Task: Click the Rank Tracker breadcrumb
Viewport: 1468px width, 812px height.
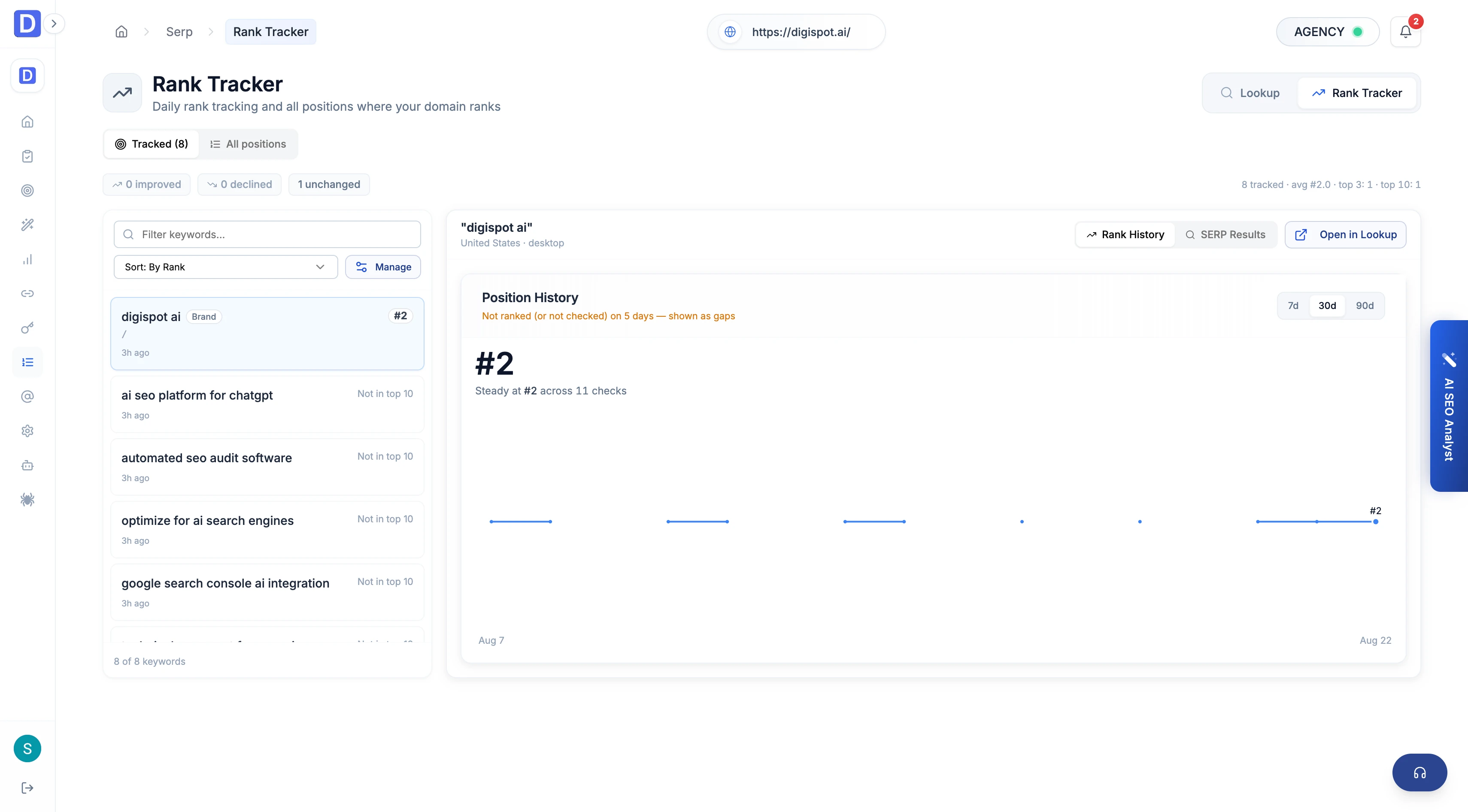Action: coord(271,32)
